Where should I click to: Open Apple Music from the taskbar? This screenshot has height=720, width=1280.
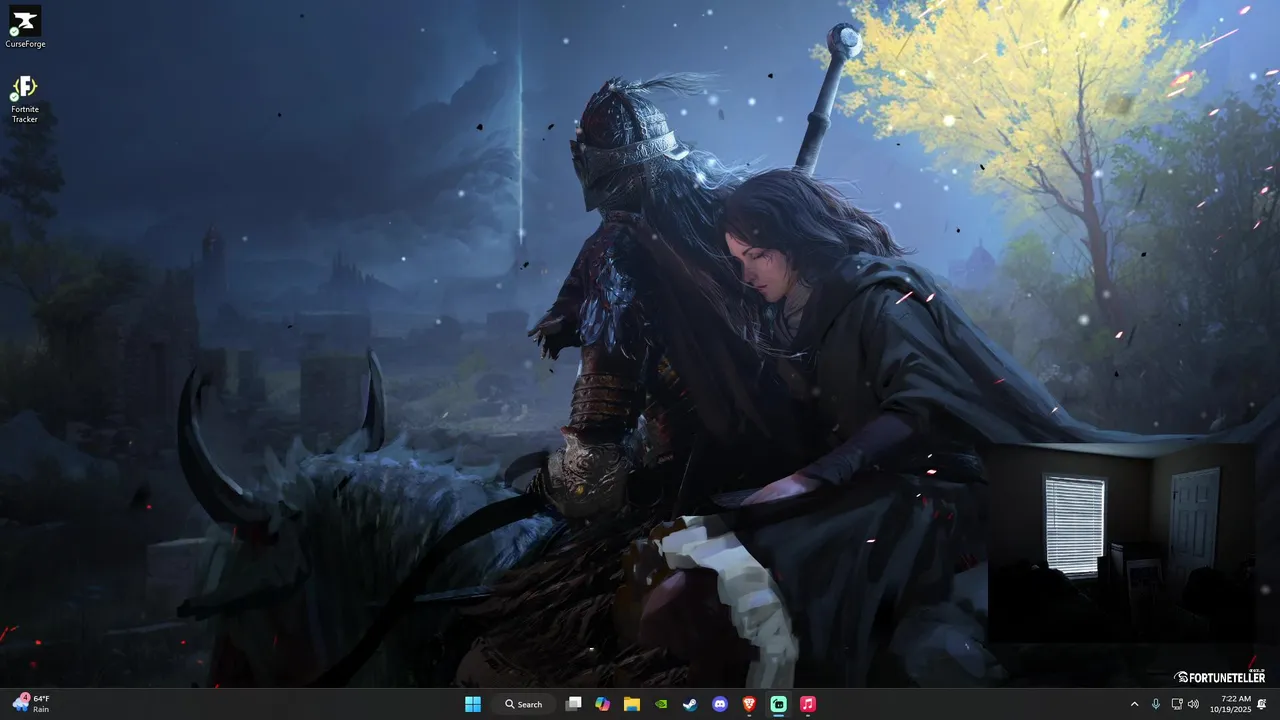point(808,704)
